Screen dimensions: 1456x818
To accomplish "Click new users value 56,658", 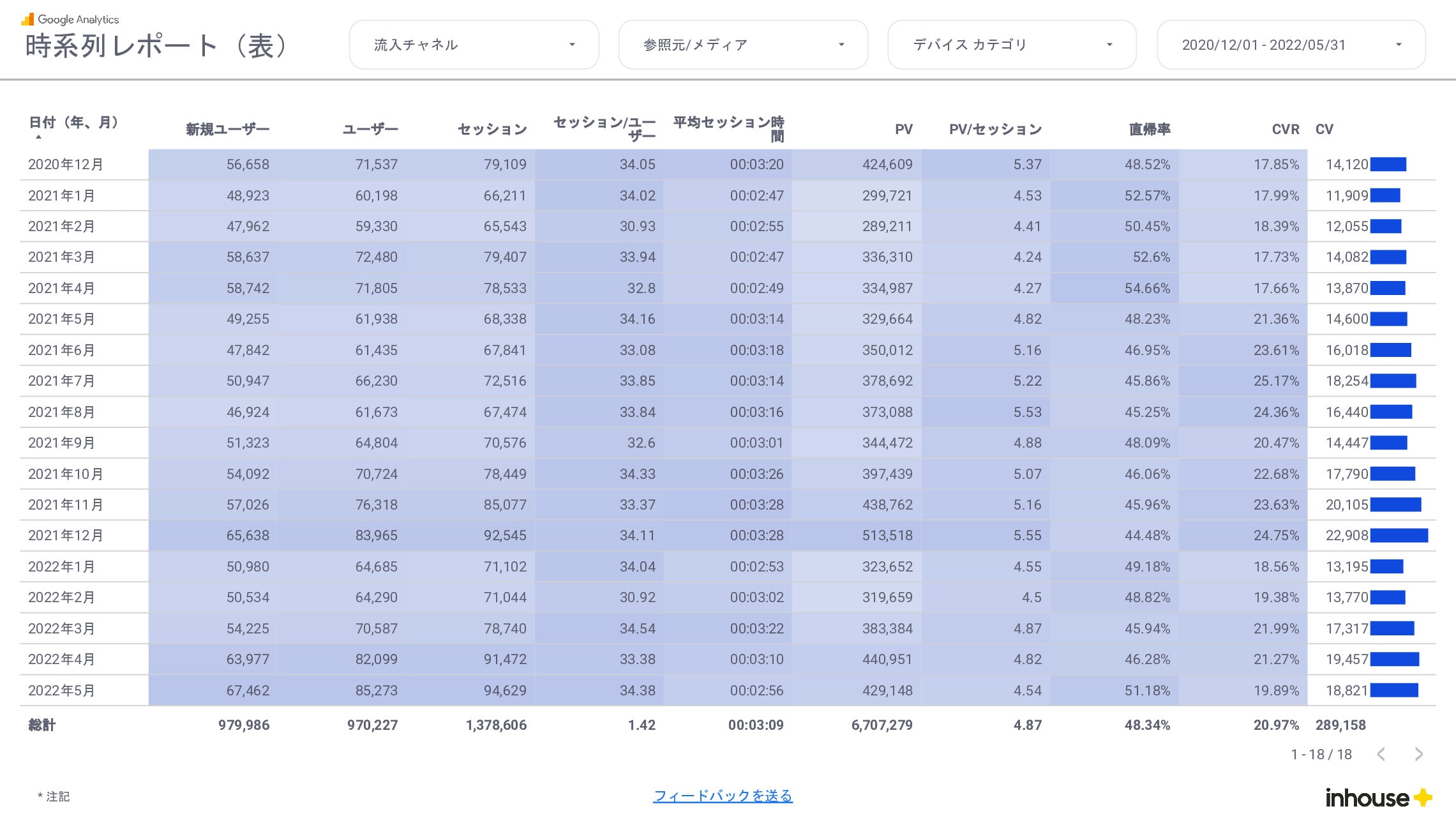I will click(248, 164).
